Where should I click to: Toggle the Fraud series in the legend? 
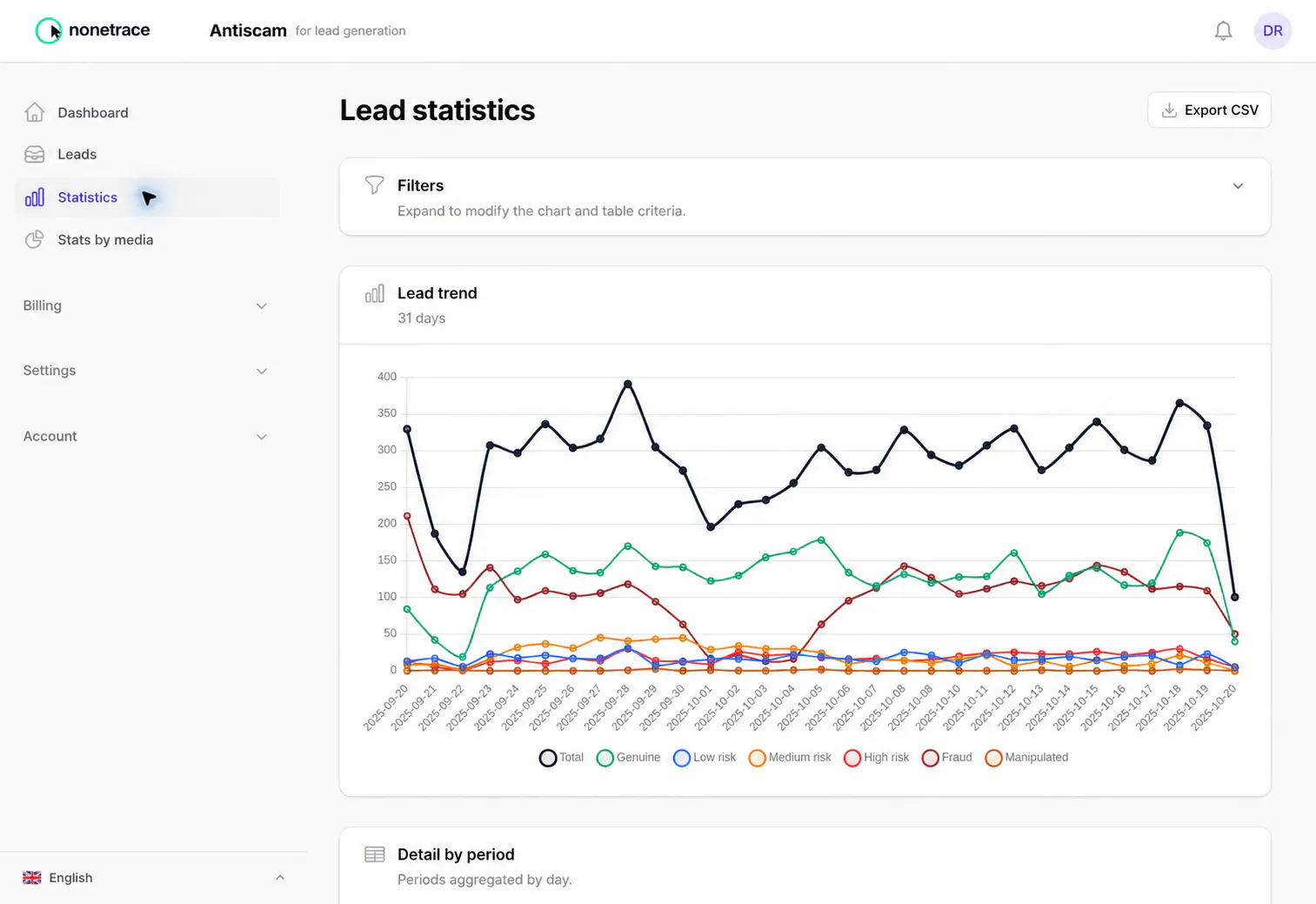[x=946, y=758]
